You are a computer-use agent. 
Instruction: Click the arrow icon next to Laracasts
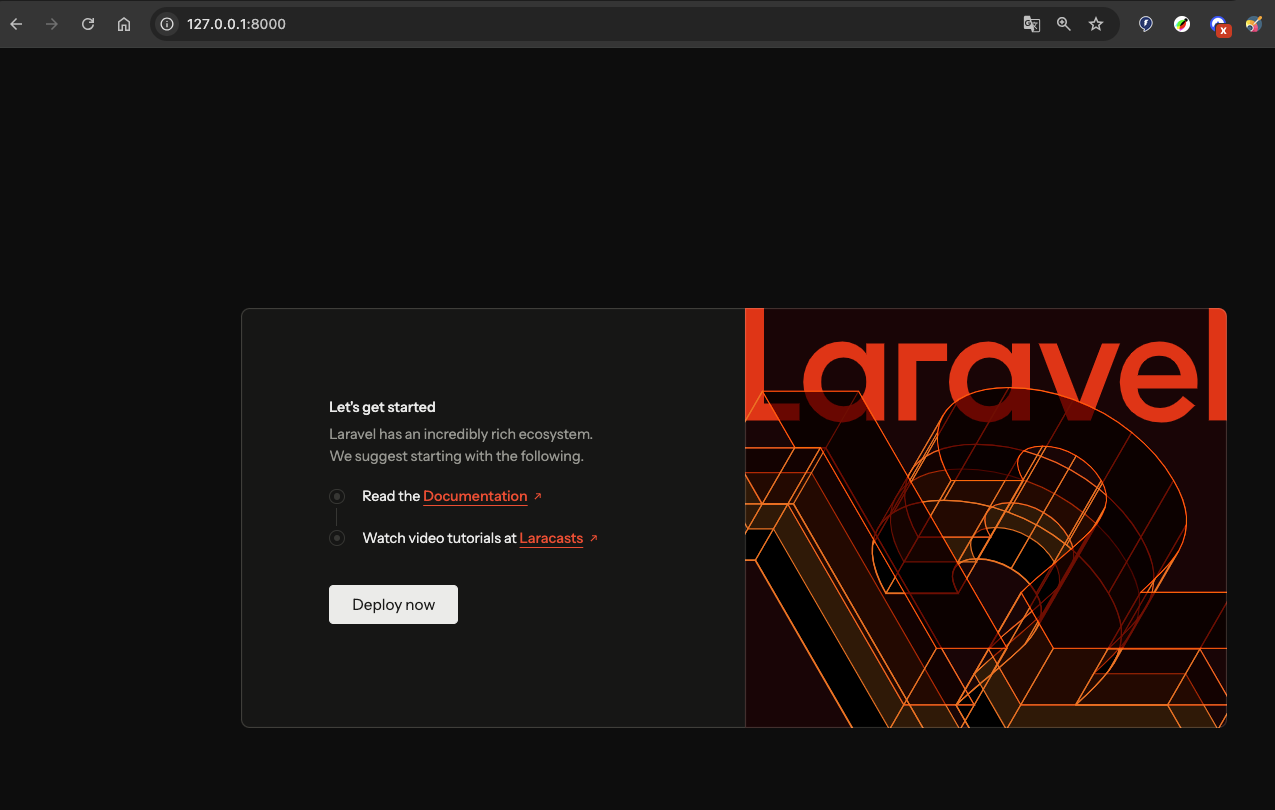pos(594,538)
